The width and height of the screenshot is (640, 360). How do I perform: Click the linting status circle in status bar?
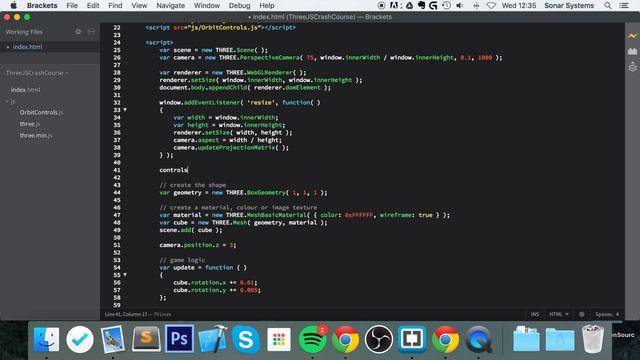point(581,314)
